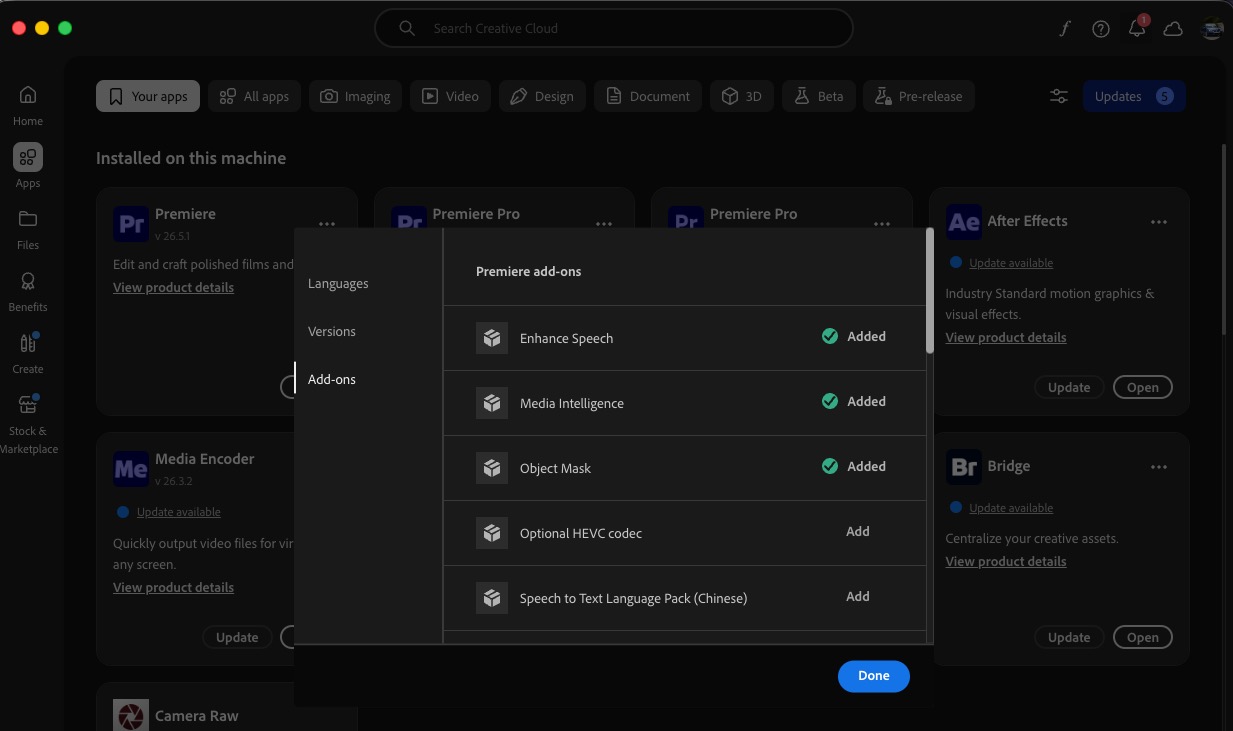
Task: Click Update available link for Bridge
Action: [x=1011, y=508]
